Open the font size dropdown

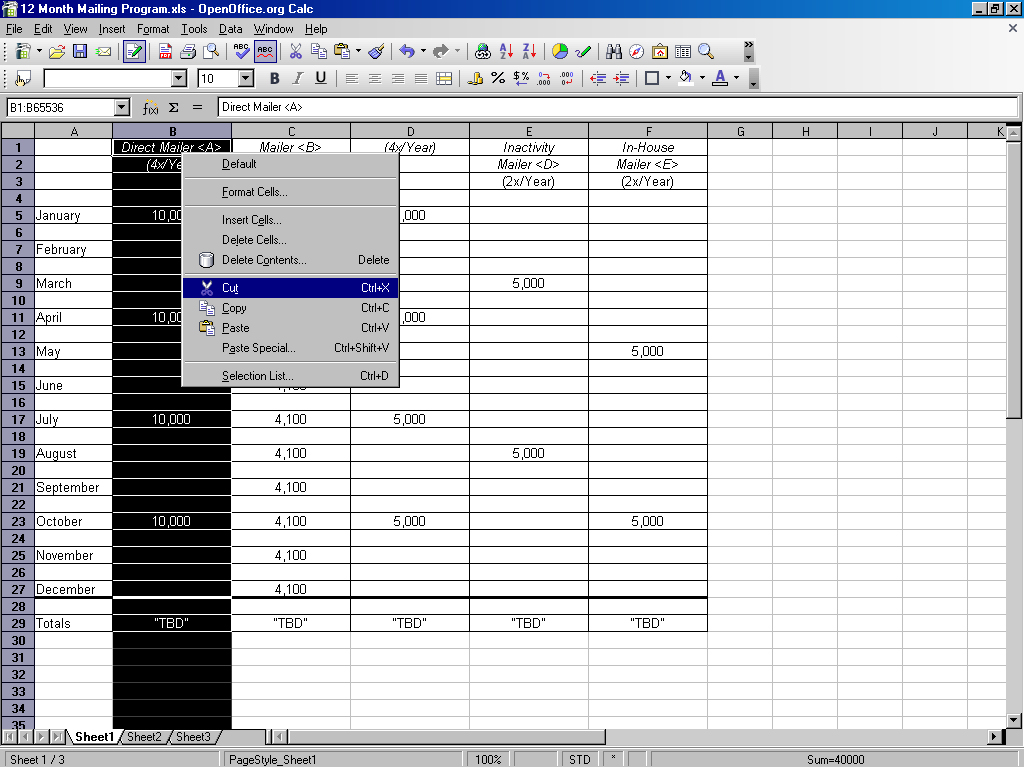[246, 78]
